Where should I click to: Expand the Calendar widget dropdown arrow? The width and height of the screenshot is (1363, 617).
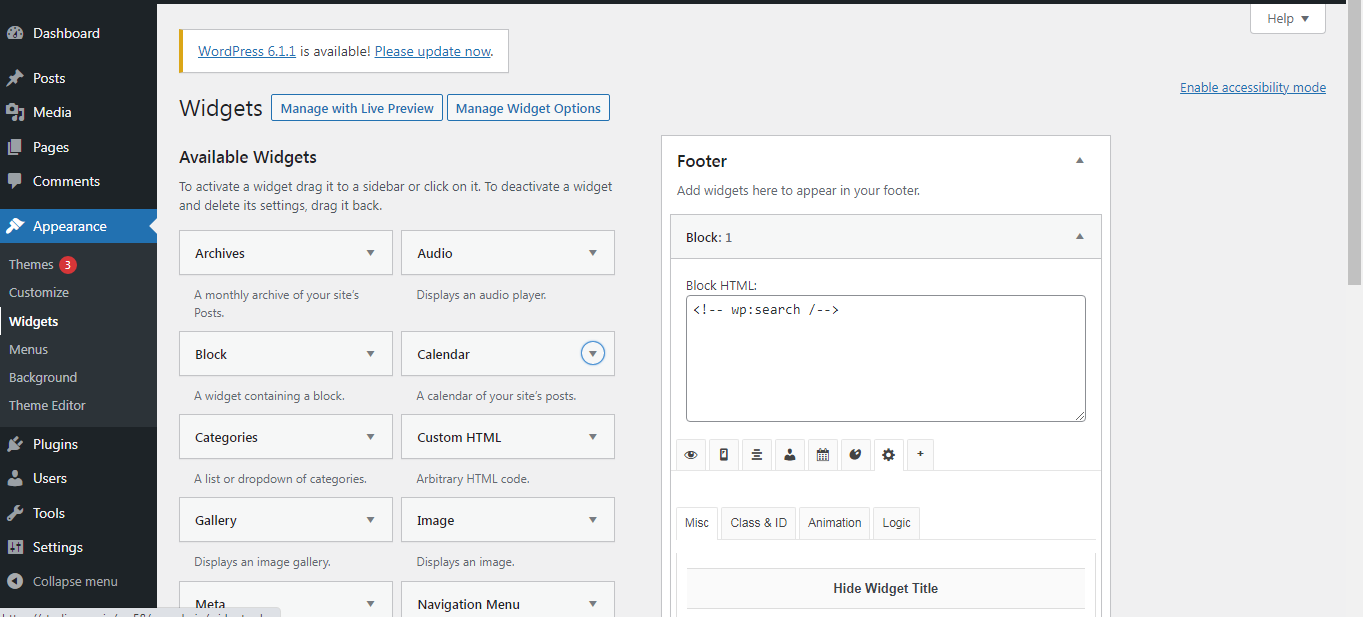point(593,354)
